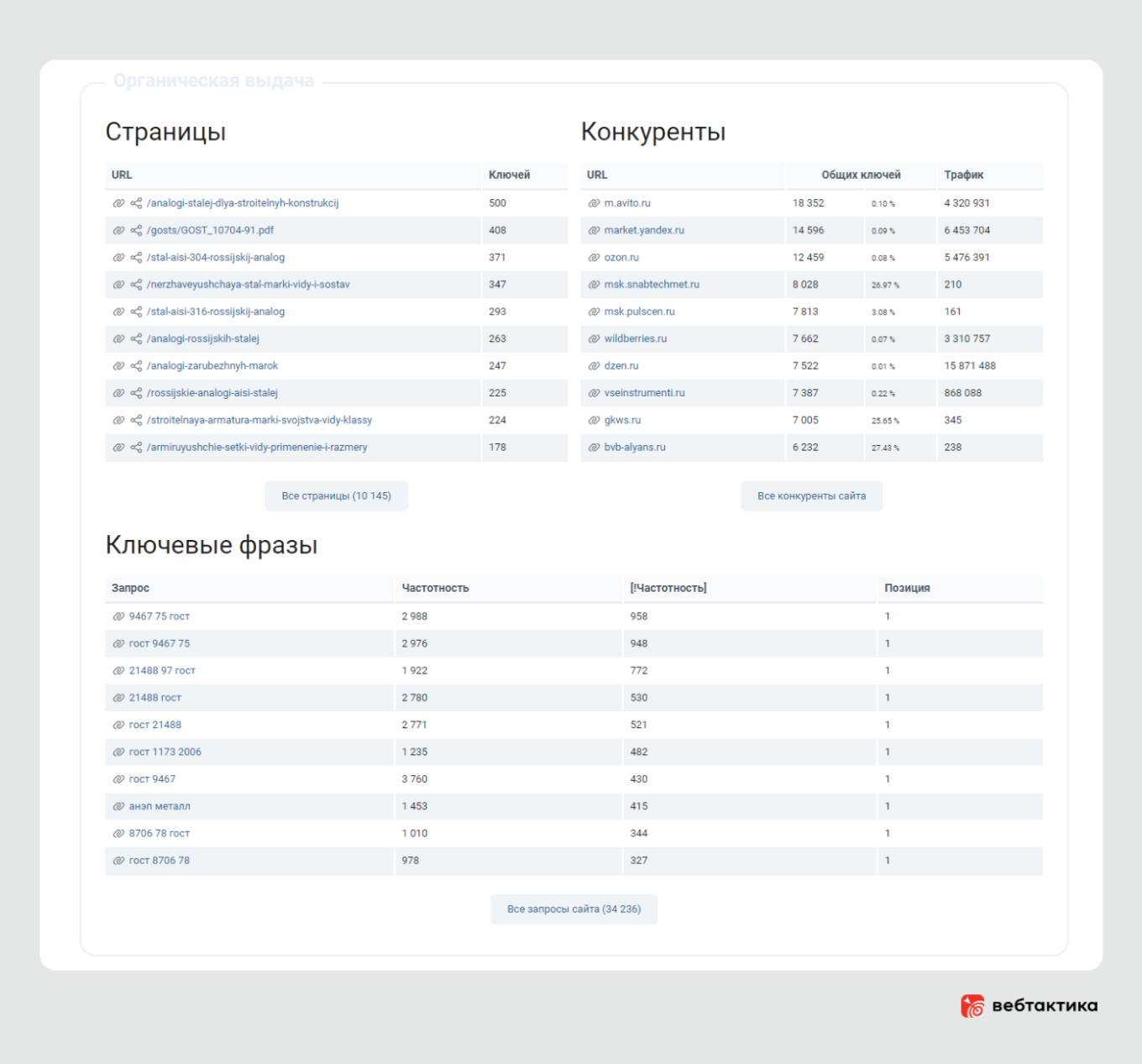
Task: Click the "Все страницы (10 145)" button
Action: click(336, 495)
